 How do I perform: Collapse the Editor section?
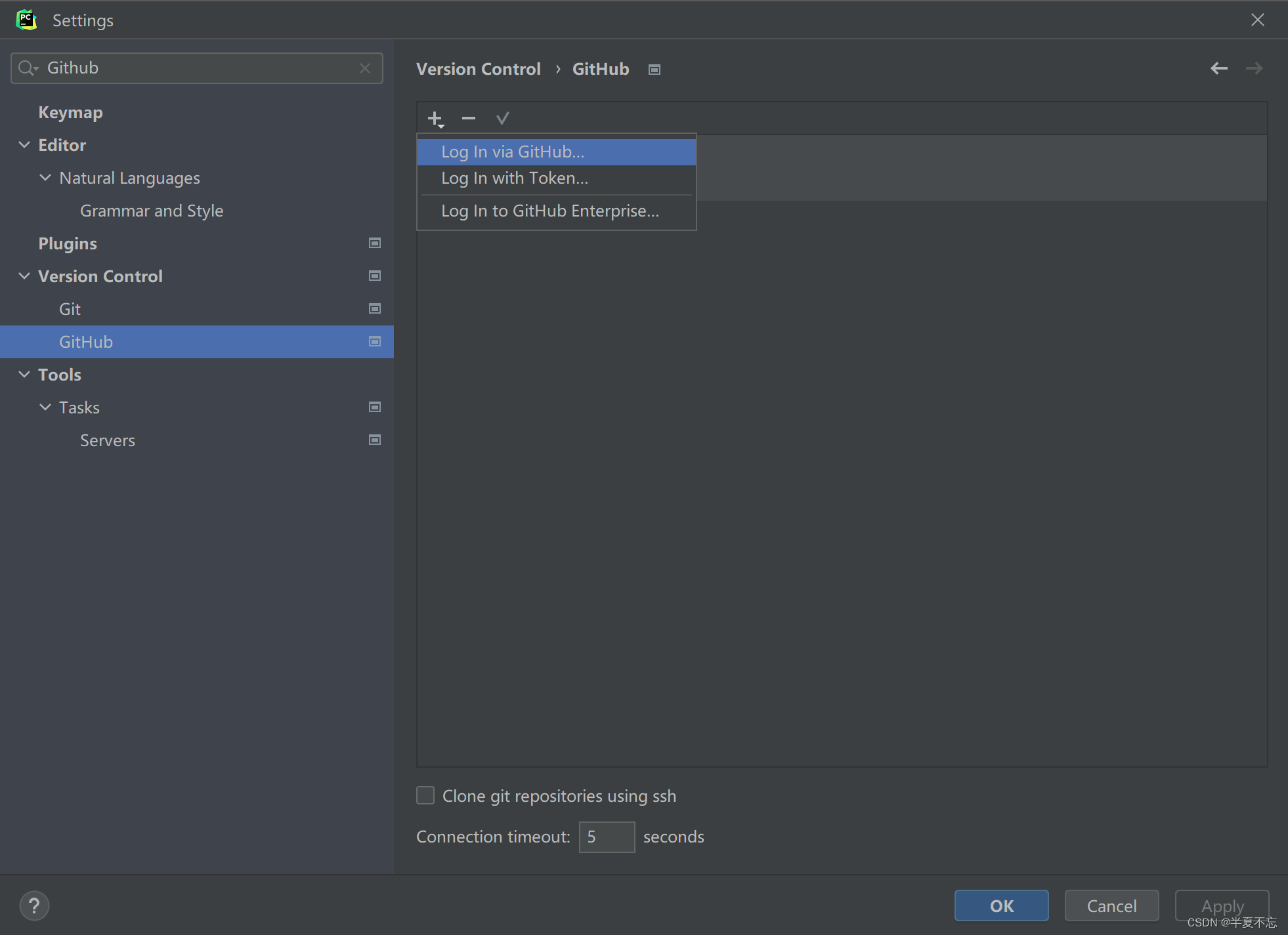coord(24,144)
